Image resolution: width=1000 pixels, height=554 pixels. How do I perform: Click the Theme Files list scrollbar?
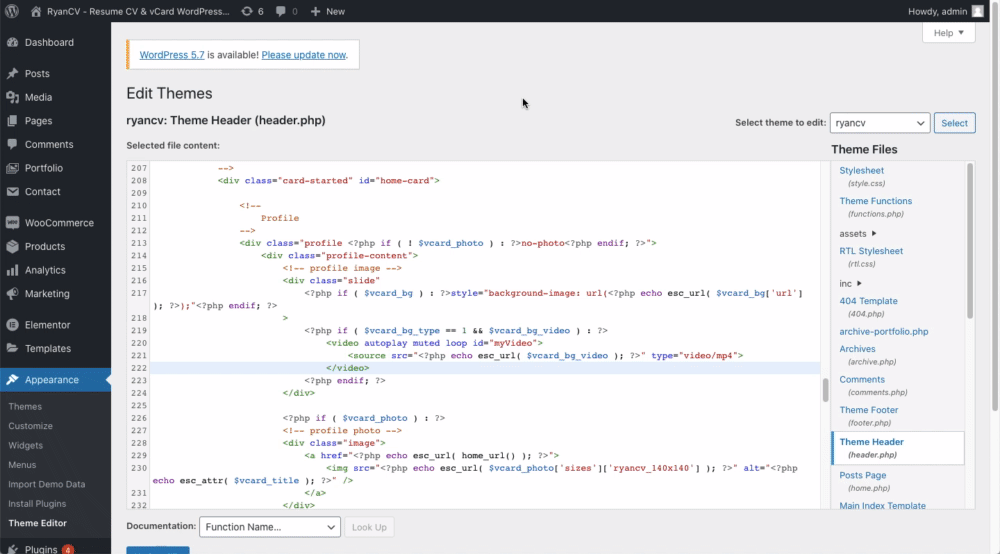[x=970, y=241]
